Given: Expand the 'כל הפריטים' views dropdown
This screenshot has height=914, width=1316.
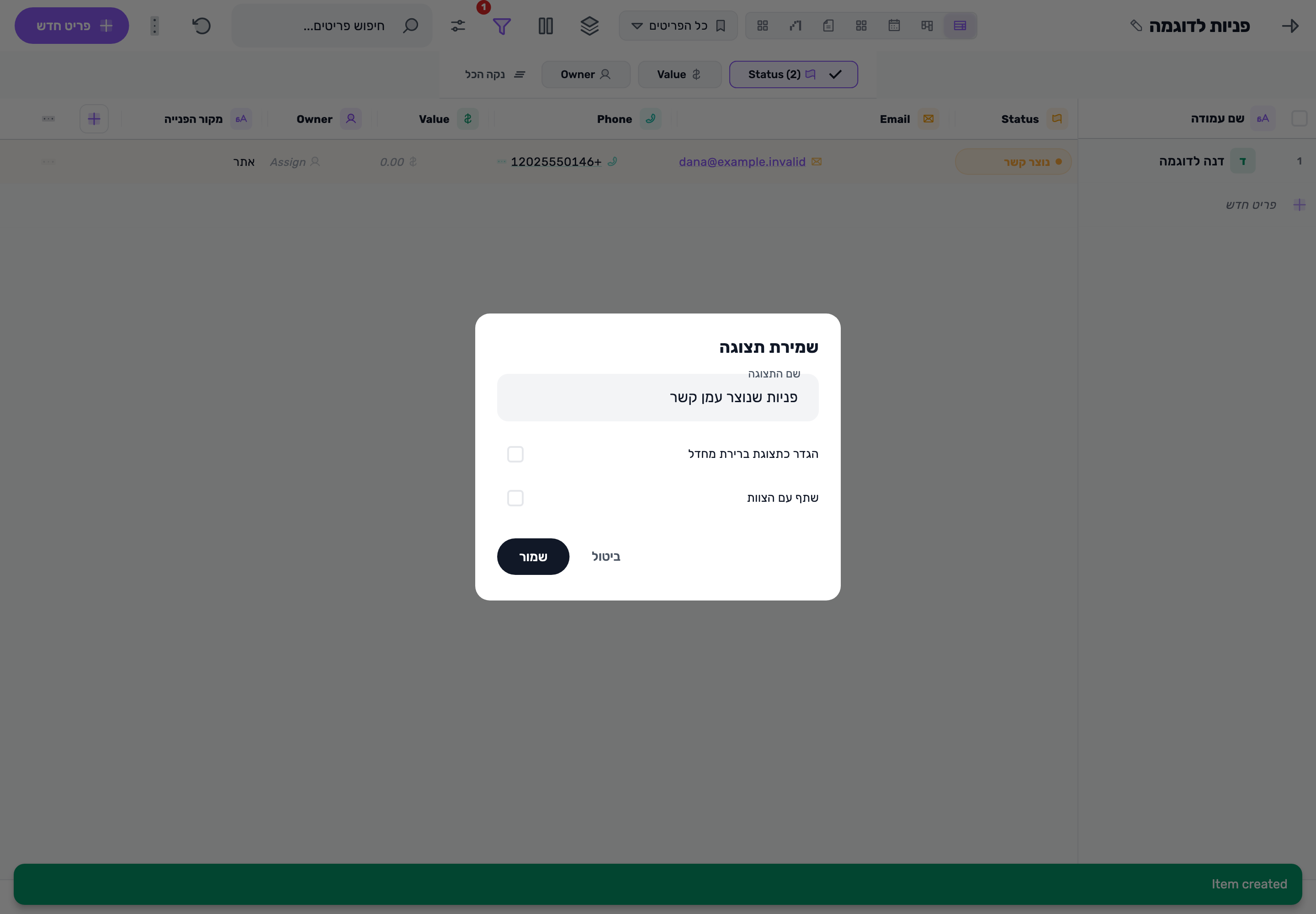Looking at the screenshot, I should pyautogui.click(x=678, y=26).
